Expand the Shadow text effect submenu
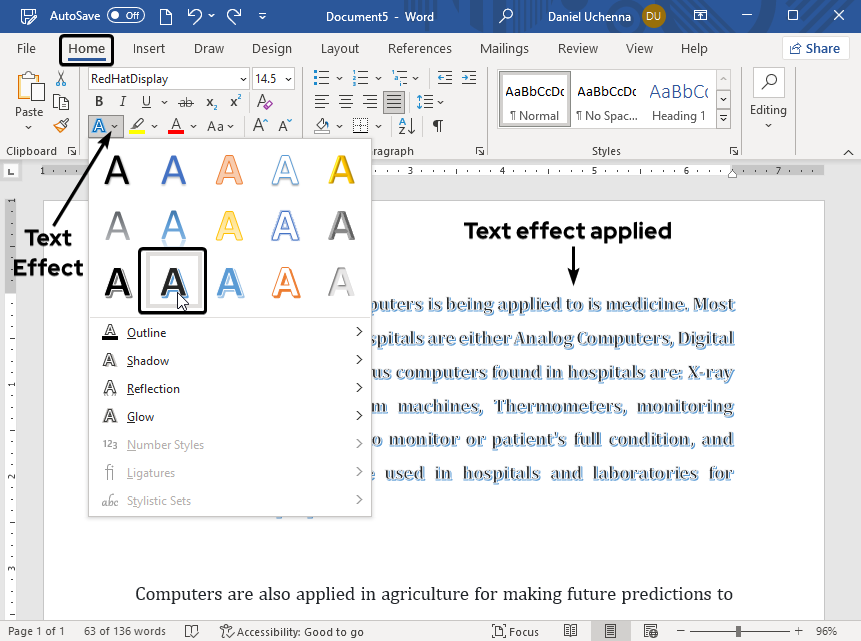This screenshot has height=641, width=861. point(147,360)
